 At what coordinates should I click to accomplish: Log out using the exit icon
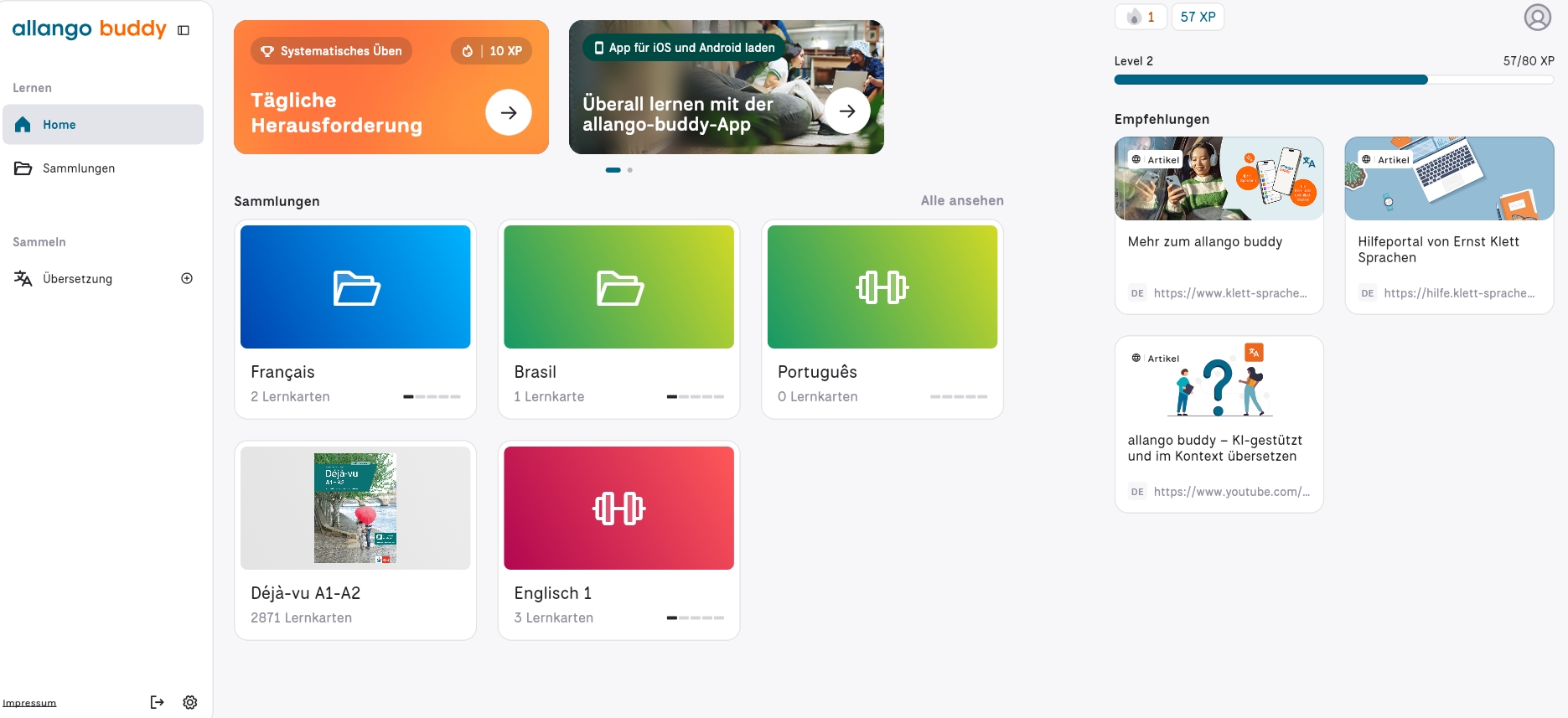click(157, 702)
